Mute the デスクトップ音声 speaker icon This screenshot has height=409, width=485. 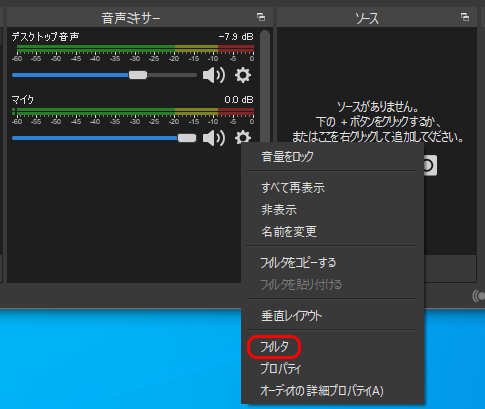[214, 75]
